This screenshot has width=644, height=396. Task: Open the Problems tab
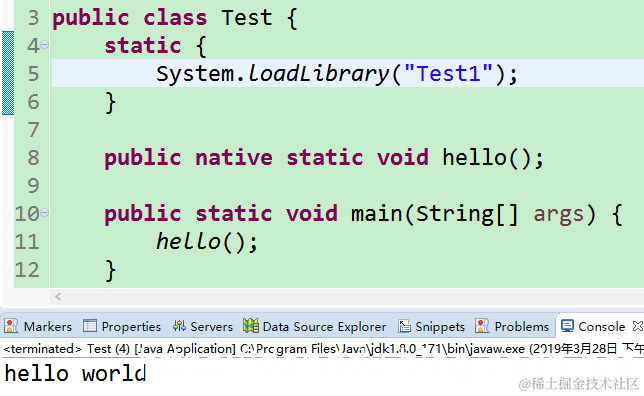(x=512, y=327)
